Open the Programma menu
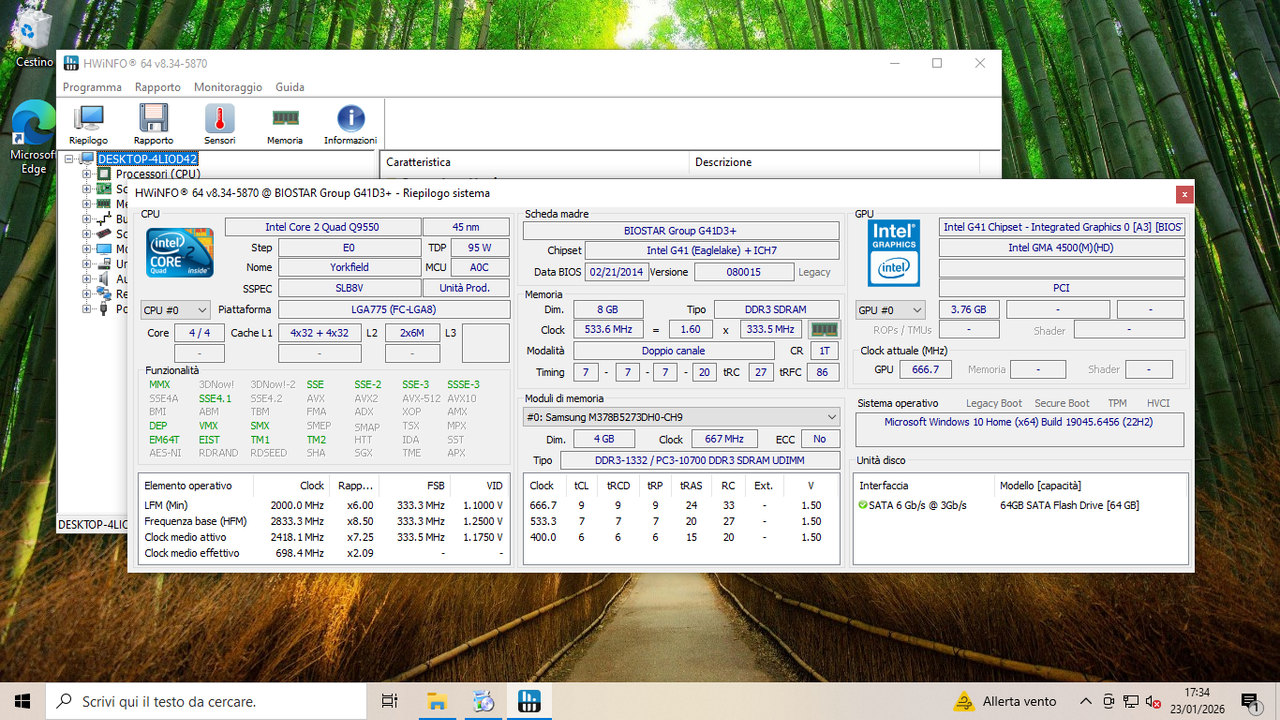Screen dimensions: 1280x720 [92, 87]
